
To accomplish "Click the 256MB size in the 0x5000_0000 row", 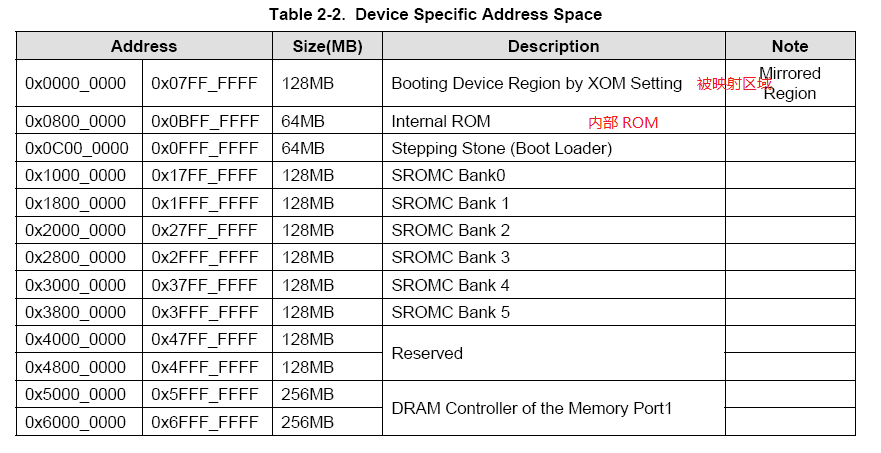I will tap(307, 395).
